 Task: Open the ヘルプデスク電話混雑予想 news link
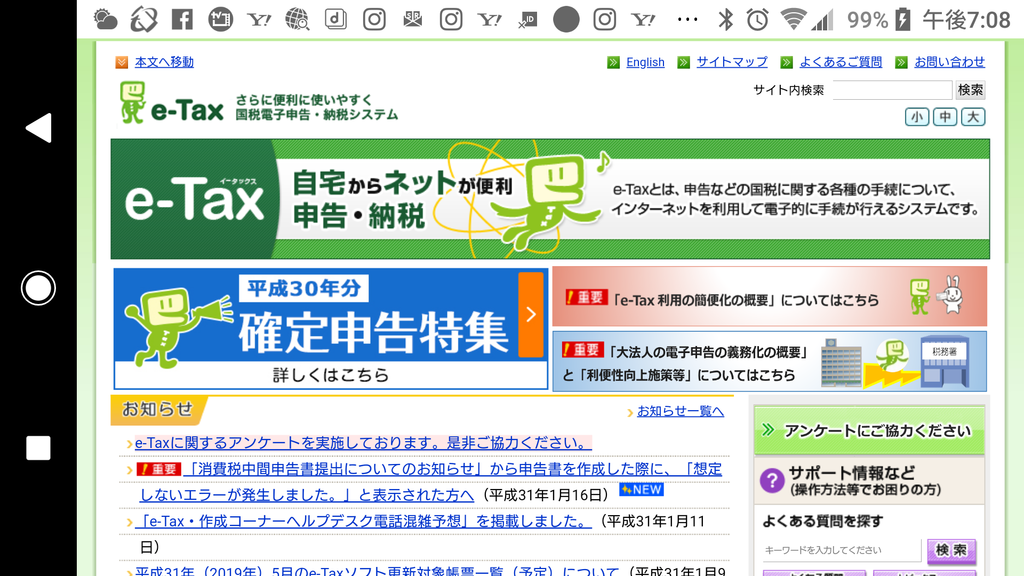[x=363, y=521]
